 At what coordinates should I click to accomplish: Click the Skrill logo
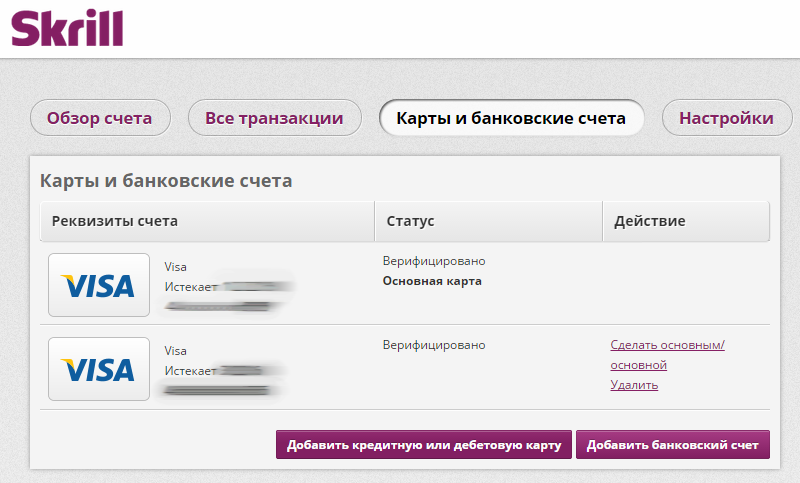(x=68, y=27)
